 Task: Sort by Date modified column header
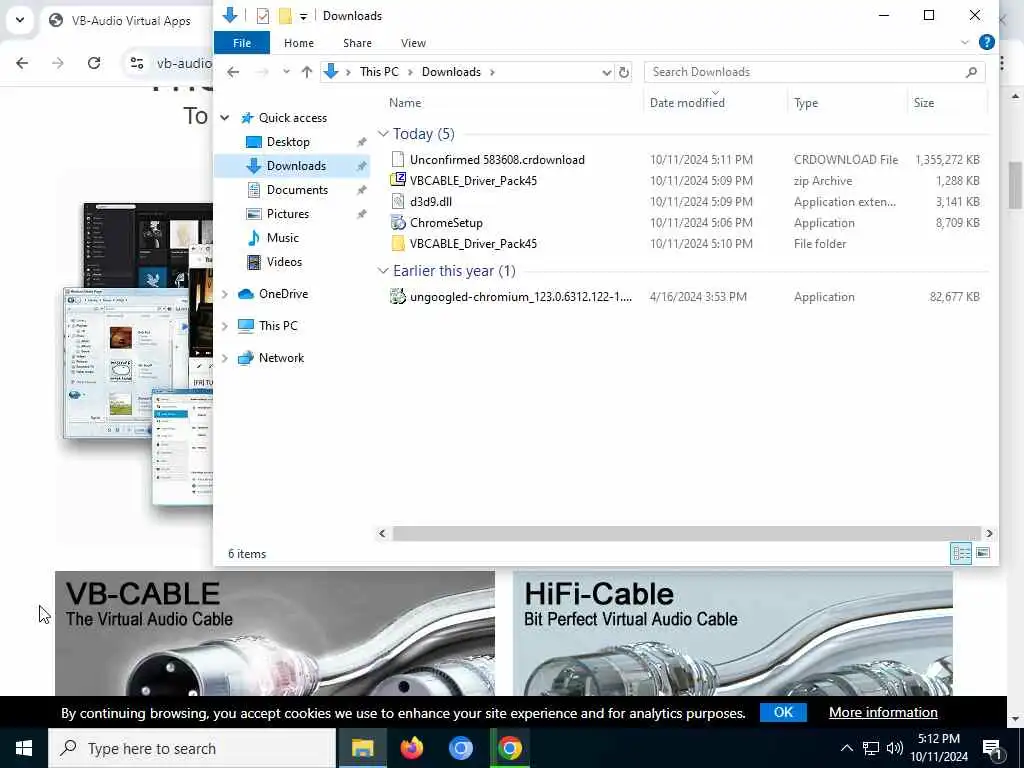click(687, 103)
